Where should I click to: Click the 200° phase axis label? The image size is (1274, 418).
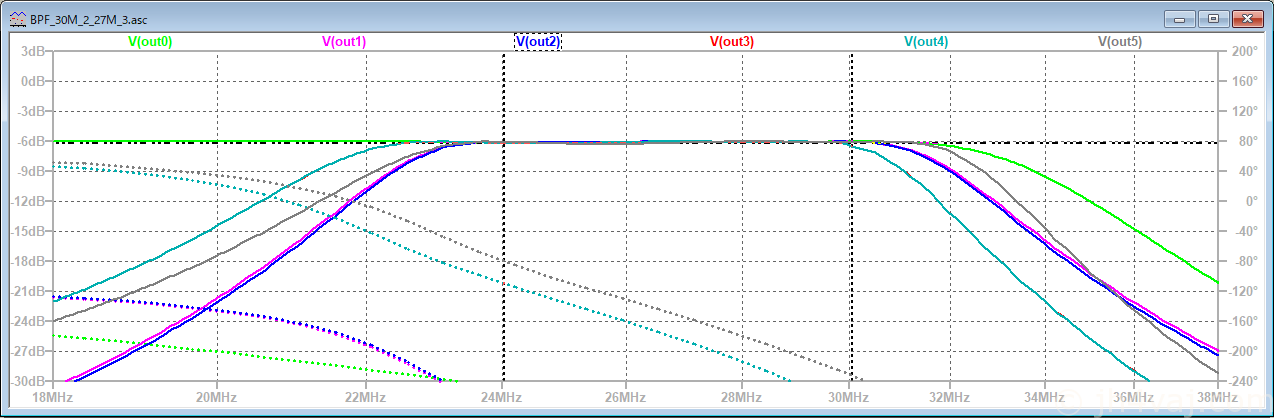tap(1246, 52)
